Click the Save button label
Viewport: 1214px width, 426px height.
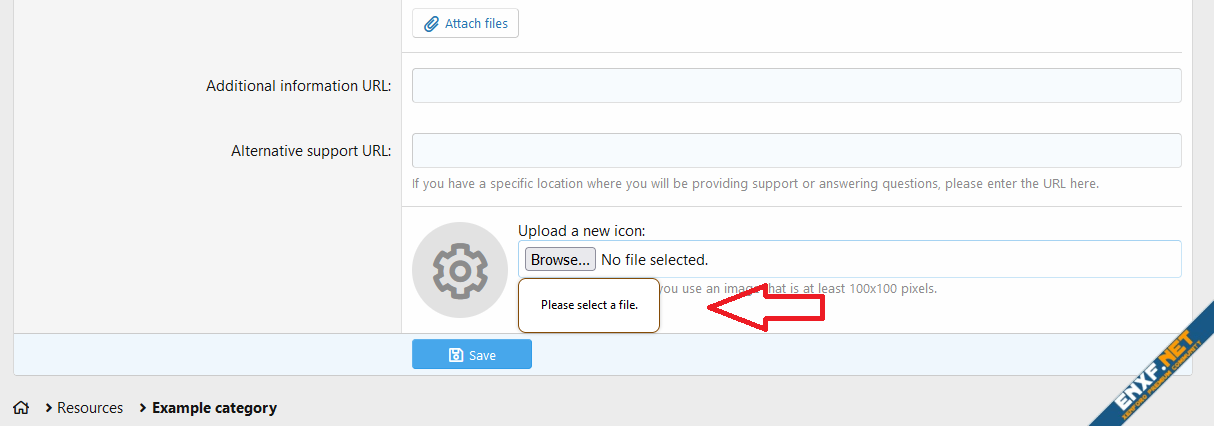(x=482, y=355)
